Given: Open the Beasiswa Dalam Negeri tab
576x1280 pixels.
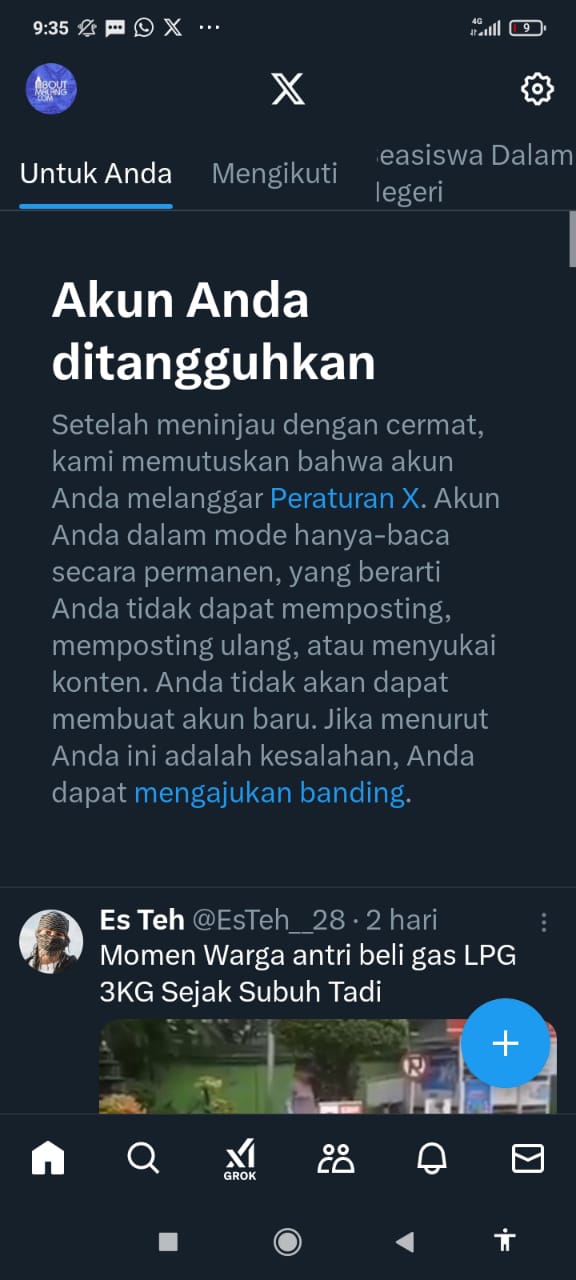Looking at the screenshot, I should point(473,173).
